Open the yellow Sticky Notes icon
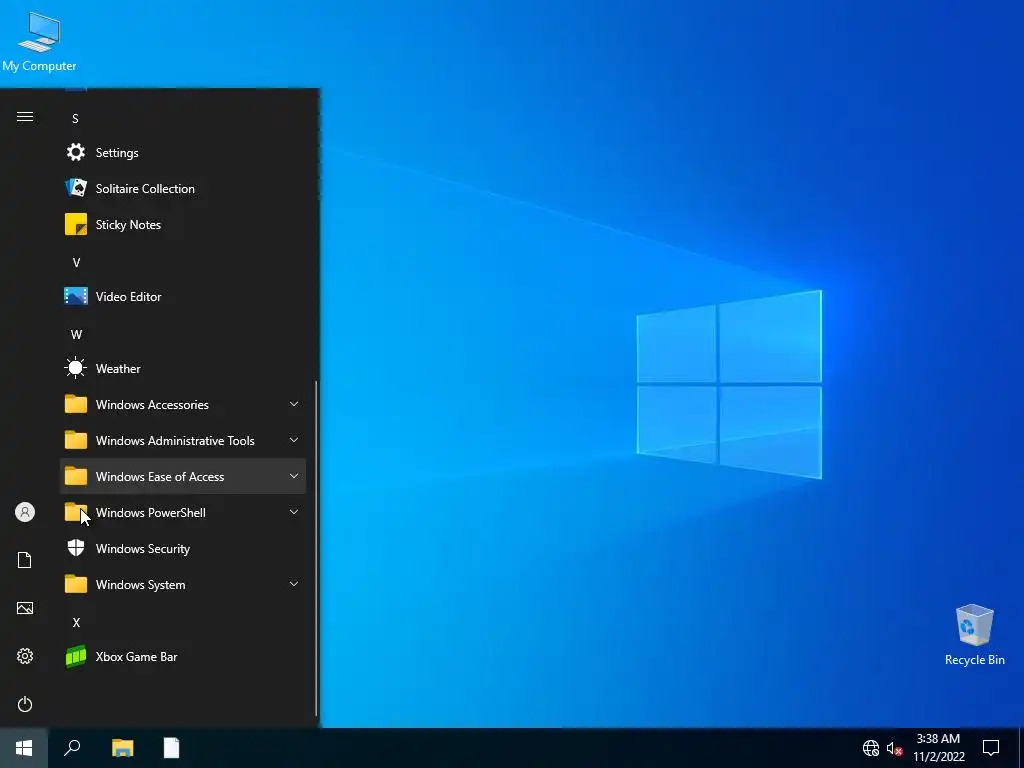 [x=76, y=224]
